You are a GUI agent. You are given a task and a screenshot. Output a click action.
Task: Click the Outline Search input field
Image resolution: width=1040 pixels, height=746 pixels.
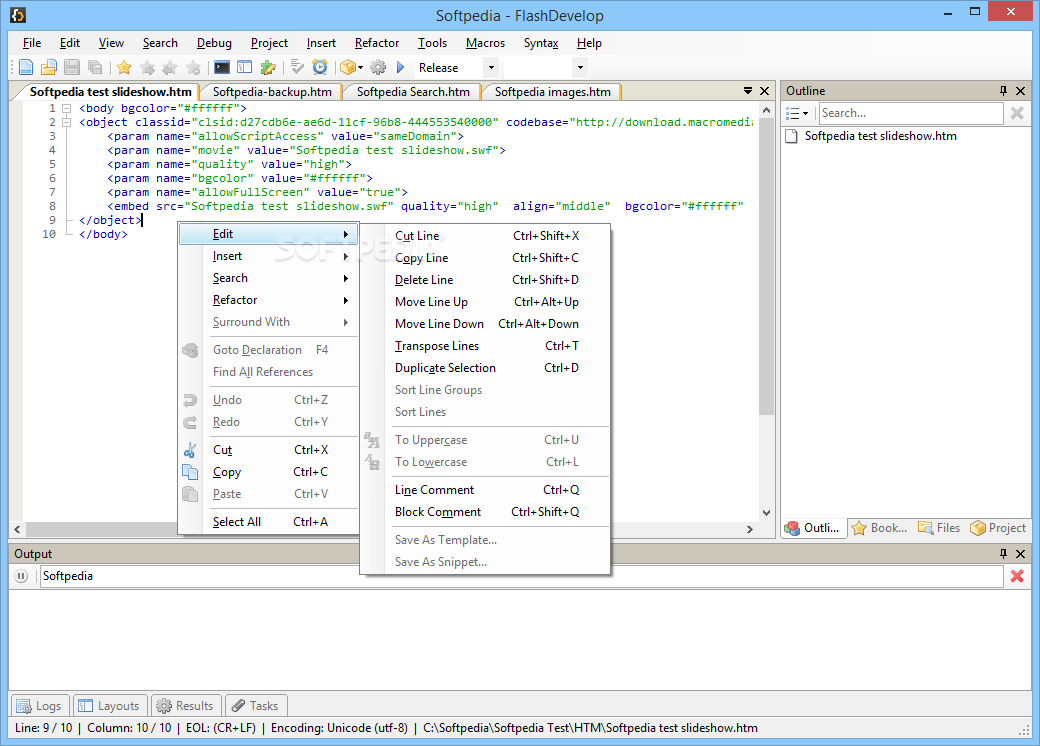[x=911, y=113]
